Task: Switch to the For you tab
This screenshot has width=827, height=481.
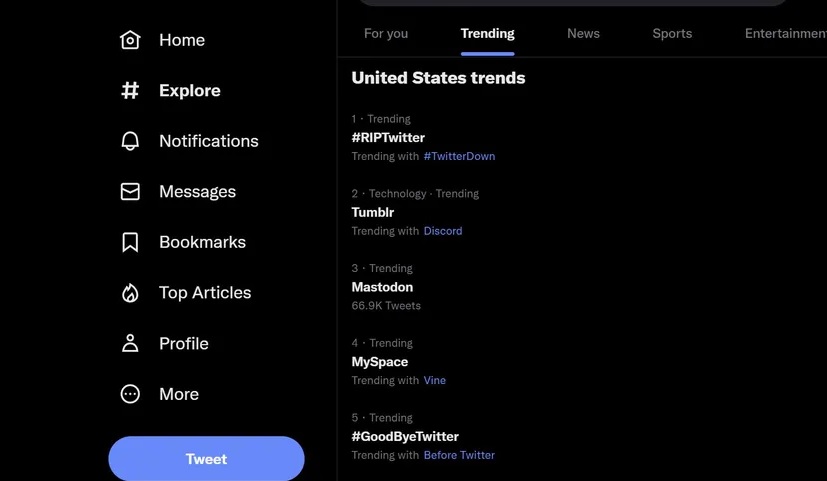Action: click(386, 33)
